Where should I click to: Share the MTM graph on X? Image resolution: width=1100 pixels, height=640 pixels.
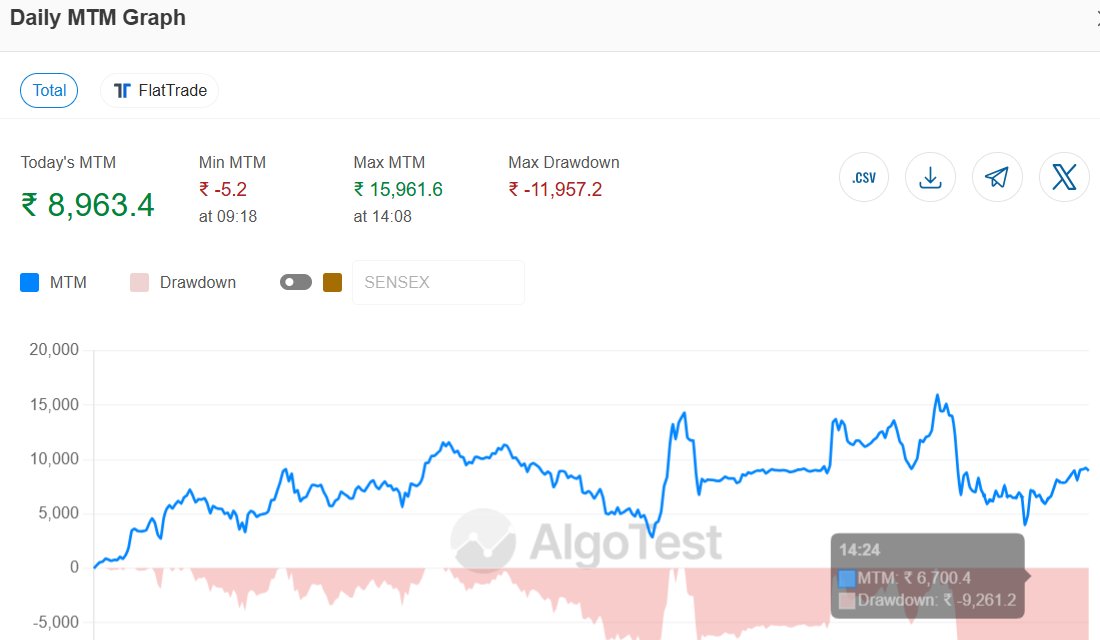(x=1064, y=176)
